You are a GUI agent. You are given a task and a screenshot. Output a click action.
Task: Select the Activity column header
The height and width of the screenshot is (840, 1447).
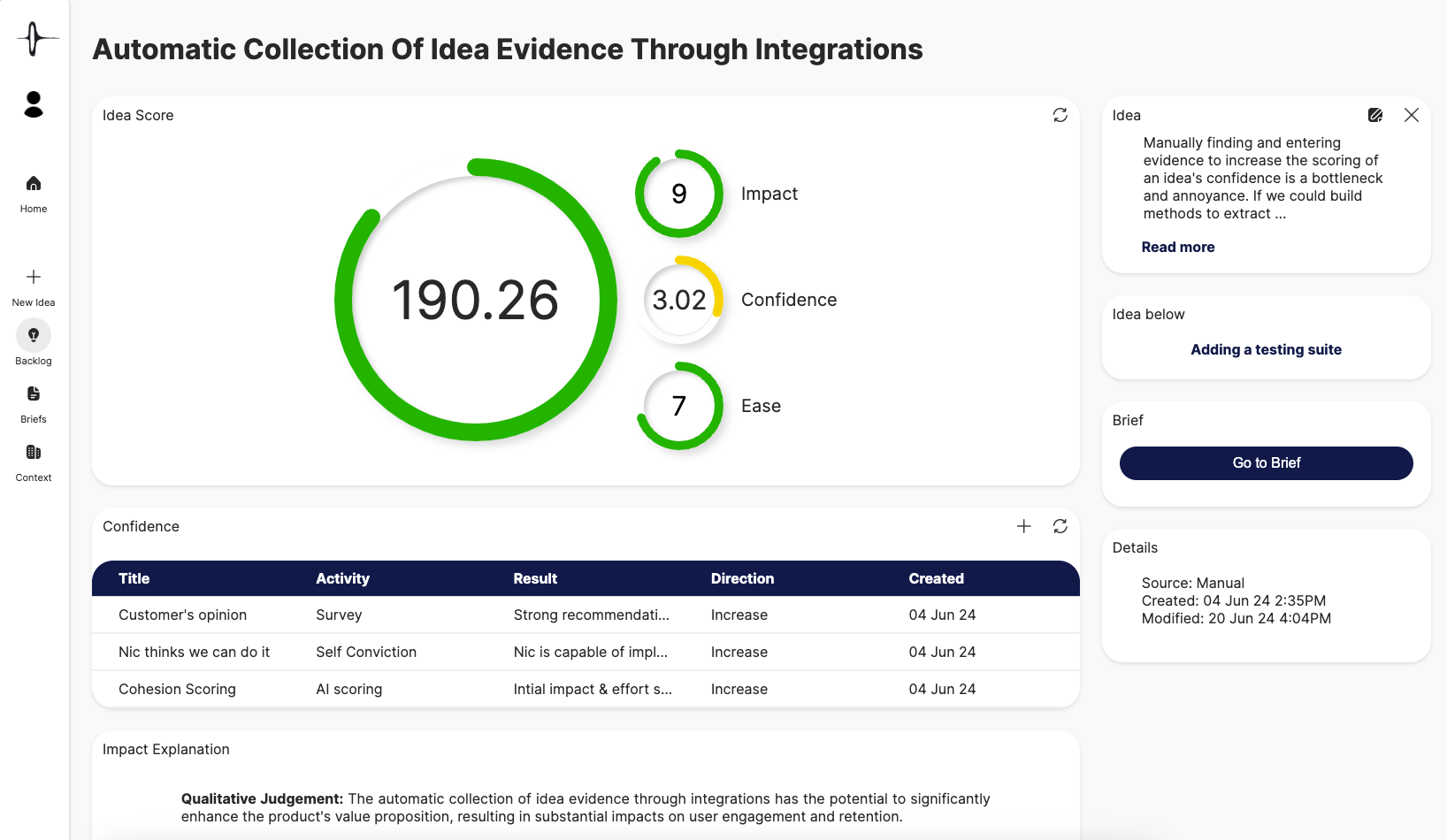342,578
